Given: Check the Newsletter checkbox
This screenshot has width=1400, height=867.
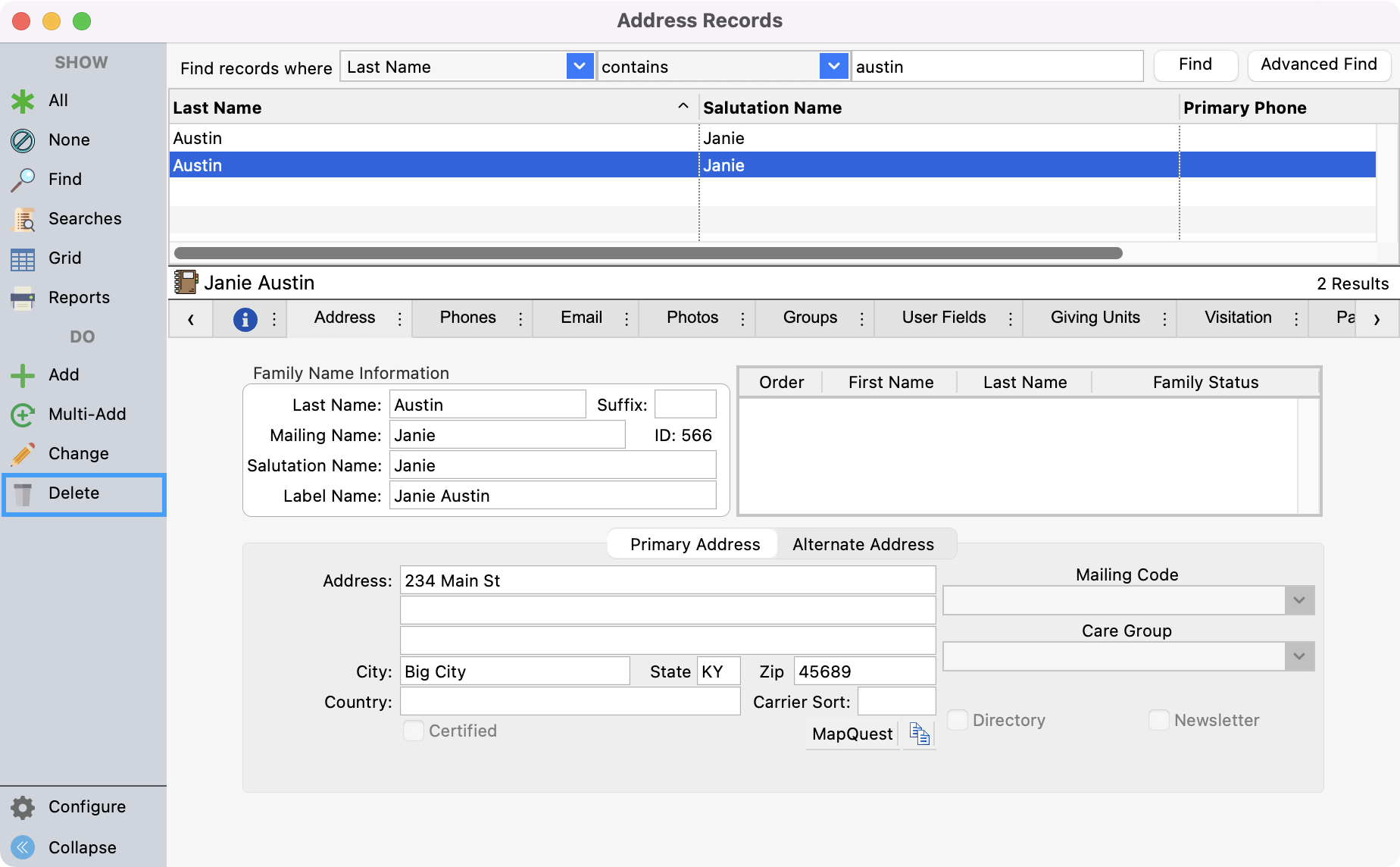Looking at the screenshot, I should click(1158, 720).
